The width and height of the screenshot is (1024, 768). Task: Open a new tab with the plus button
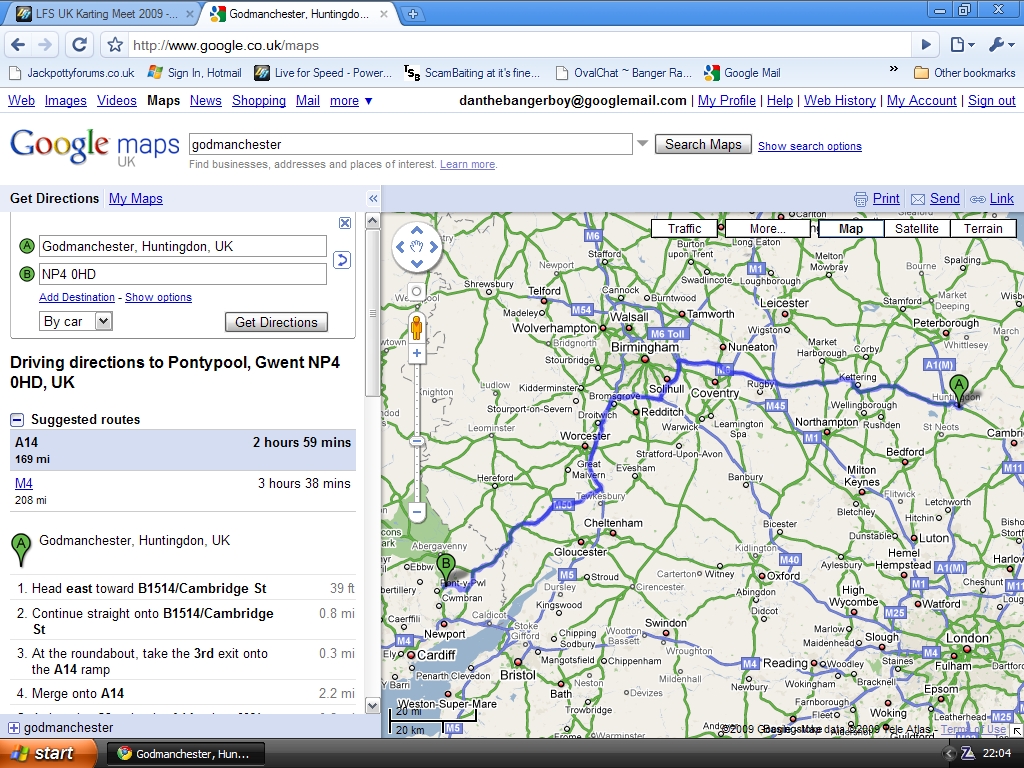(412, 14)
